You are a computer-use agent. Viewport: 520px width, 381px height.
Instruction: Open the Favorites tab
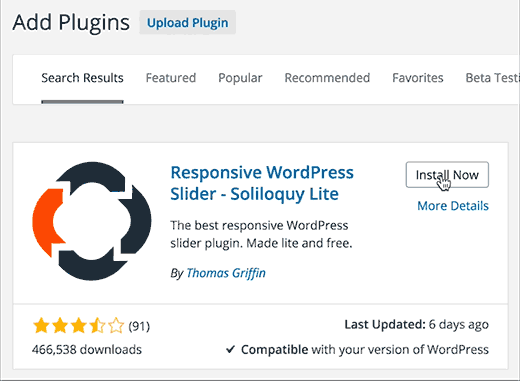[418, 78]
